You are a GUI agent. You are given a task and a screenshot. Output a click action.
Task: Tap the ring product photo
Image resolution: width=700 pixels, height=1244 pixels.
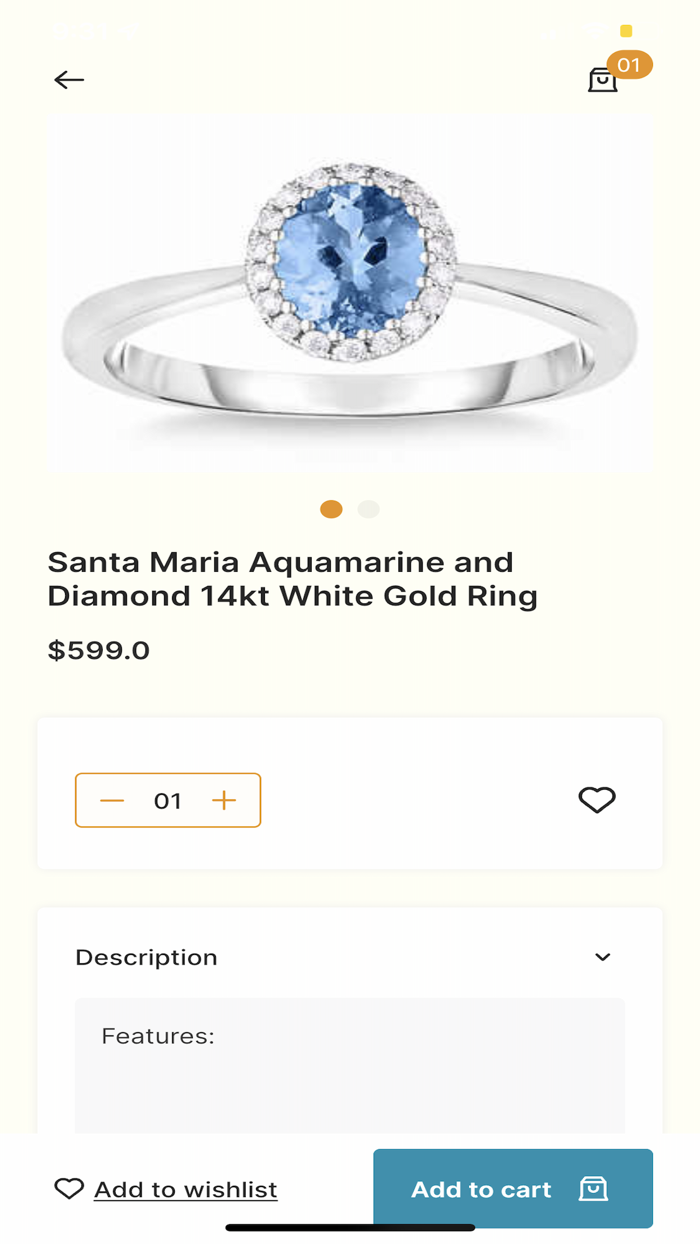[x=349, y=292]
